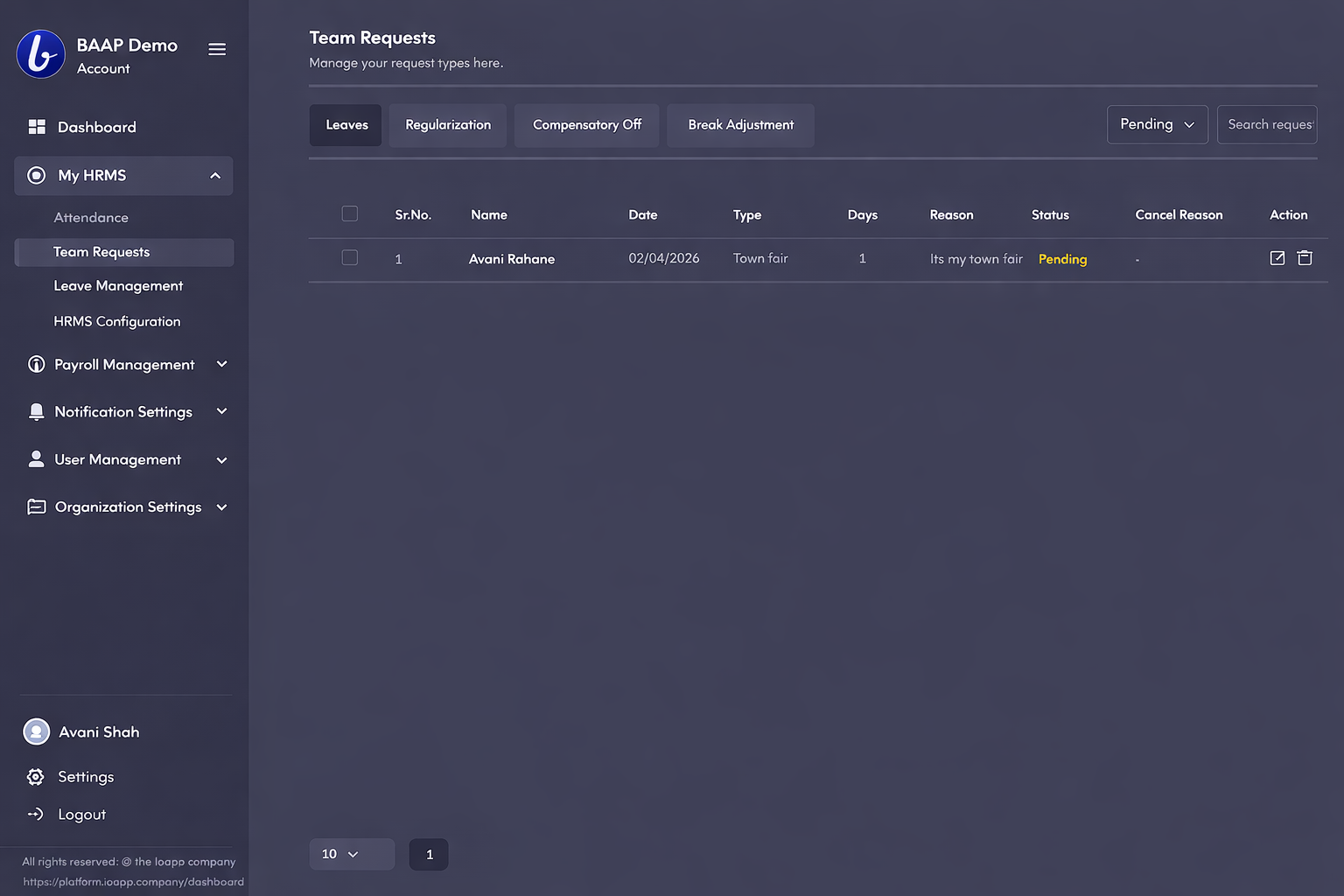Open Leave Management in the sidebar
The image size is (1344, 896).
pyautogui.click(x=118, y=286)
